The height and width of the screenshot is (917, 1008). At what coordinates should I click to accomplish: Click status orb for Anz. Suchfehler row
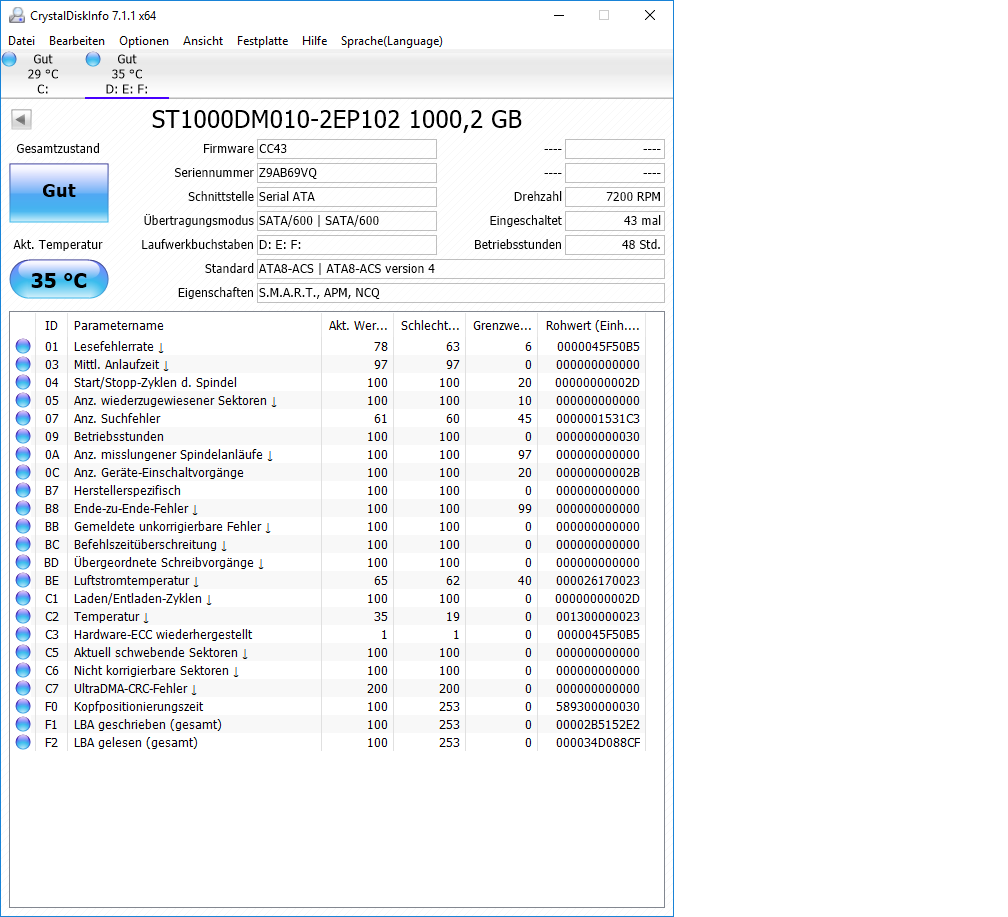coord(23,418)
